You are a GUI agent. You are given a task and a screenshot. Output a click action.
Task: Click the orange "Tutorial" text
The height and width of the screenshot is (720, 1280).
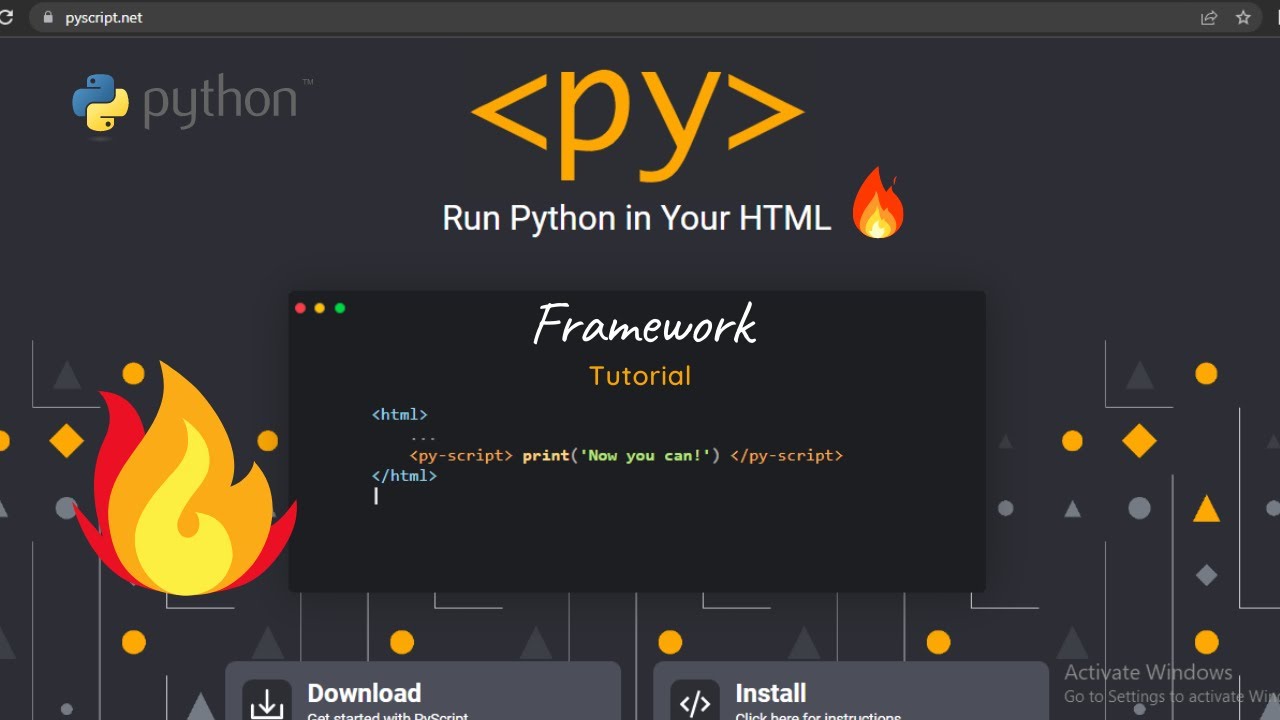coord(640,376)
